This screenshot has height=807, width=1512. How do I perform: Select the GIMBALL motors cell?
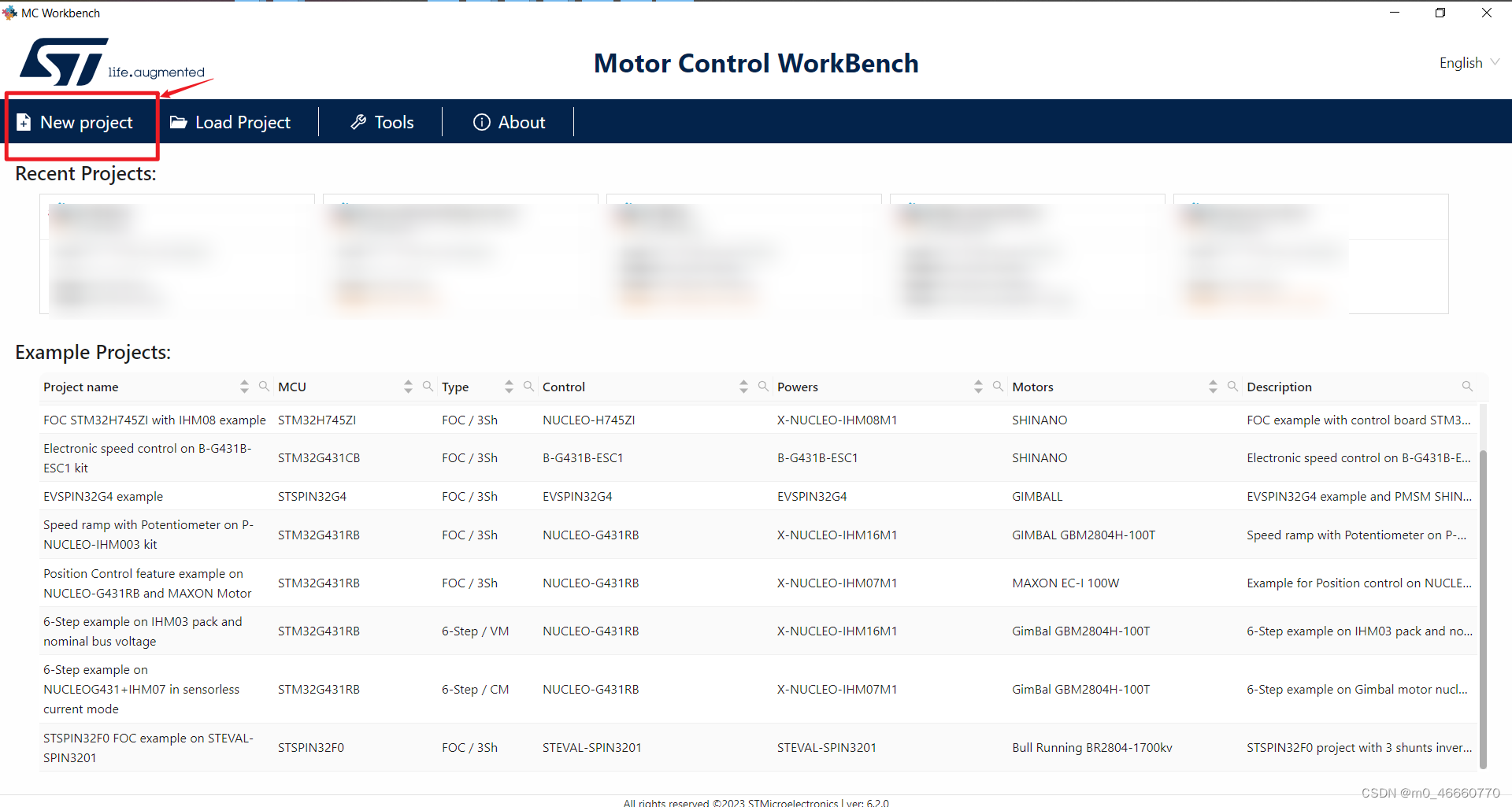tap(1037, 496)
